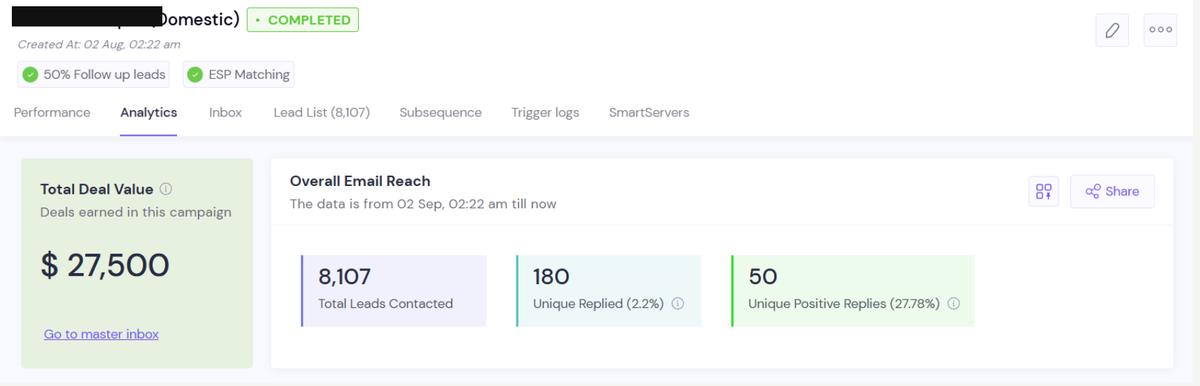
Task: Click the grid layout customize icon
Action: 1044,191
